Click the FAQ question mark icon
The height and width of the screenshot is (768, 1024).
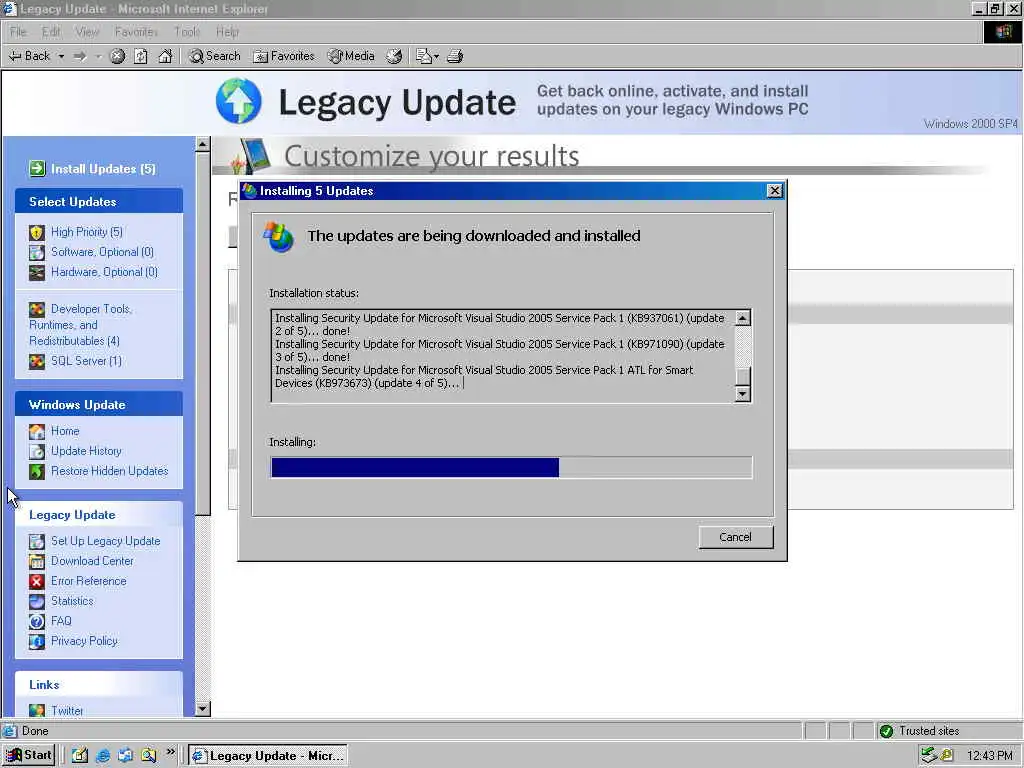click(37, 621)
